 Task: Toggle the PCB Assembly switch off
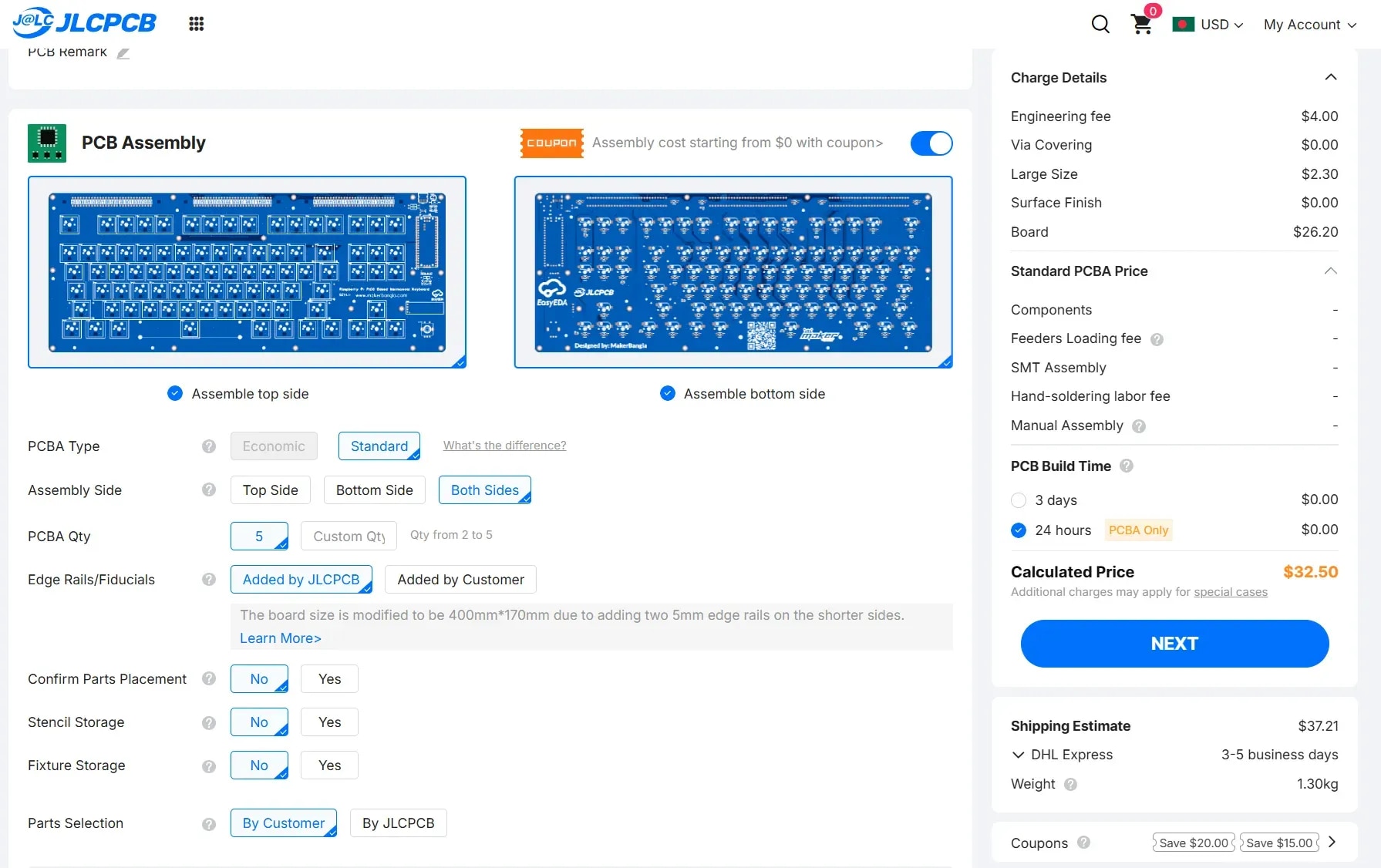point(931,143)
